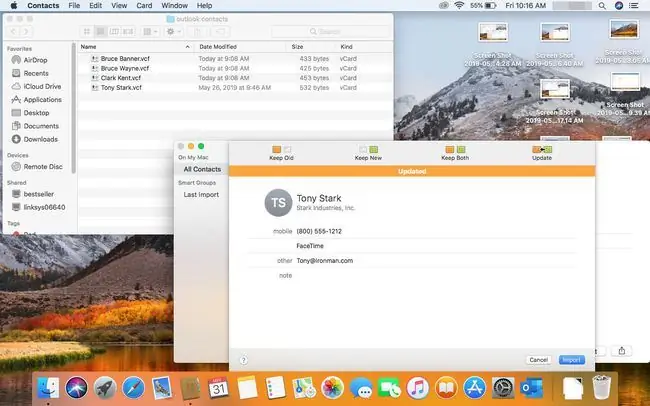The image size is (650, 406).
Task: Open the Finder arrange-by dropdown
Action: (150, 32)
